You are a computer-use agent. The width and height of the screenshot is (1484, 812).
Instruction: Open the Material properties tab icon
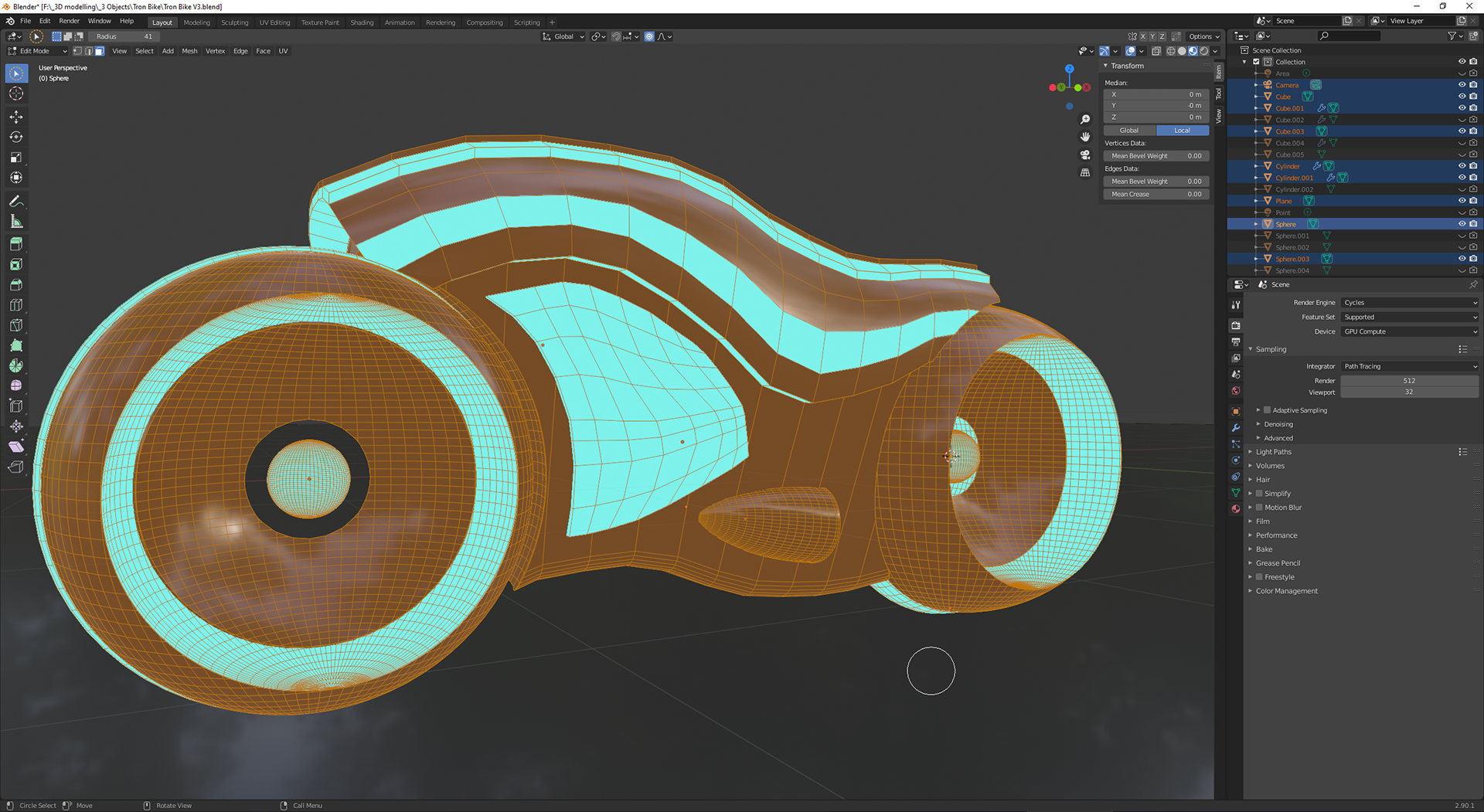(1236, 508)
